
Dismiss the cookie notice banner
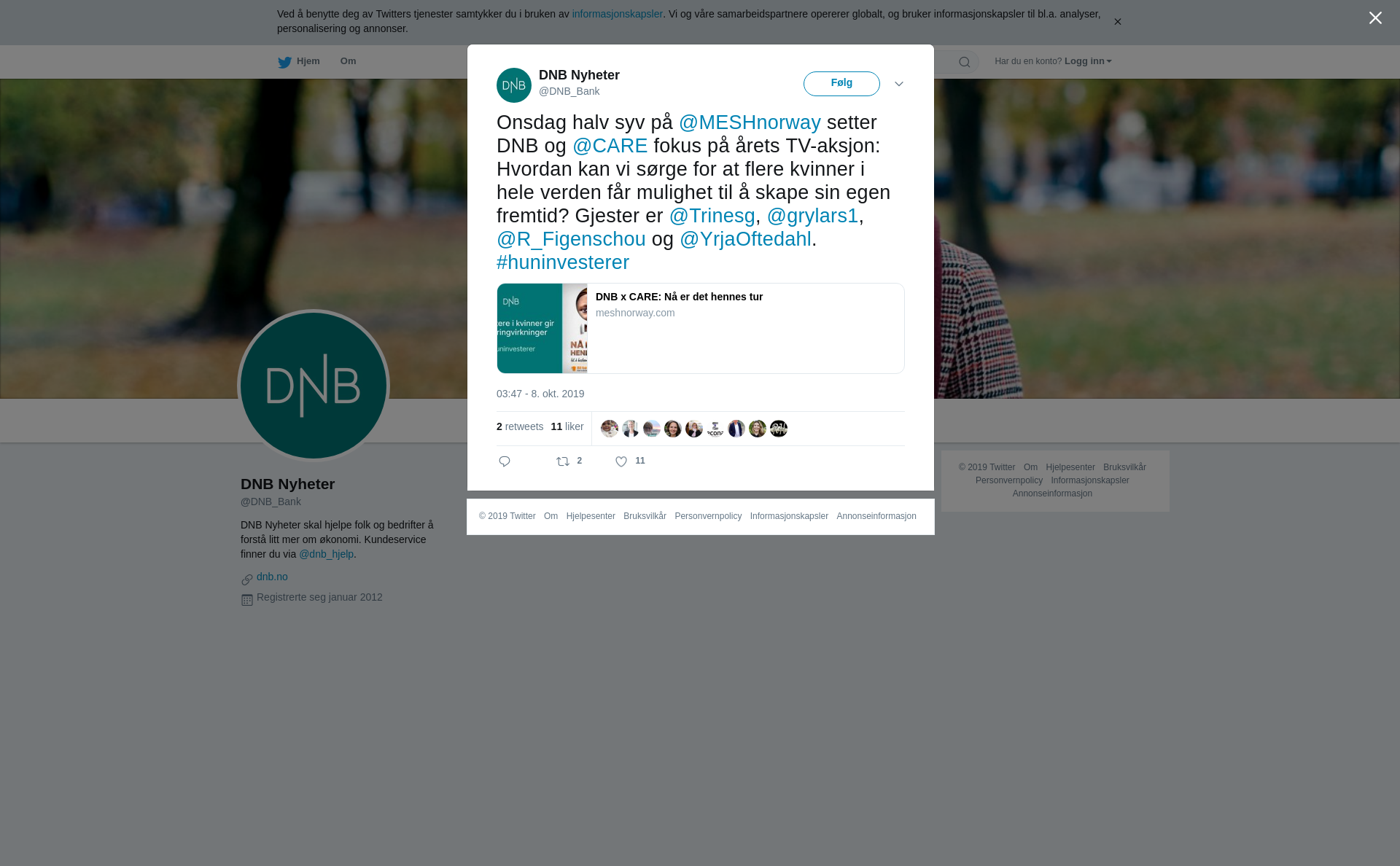[1117, 22]
